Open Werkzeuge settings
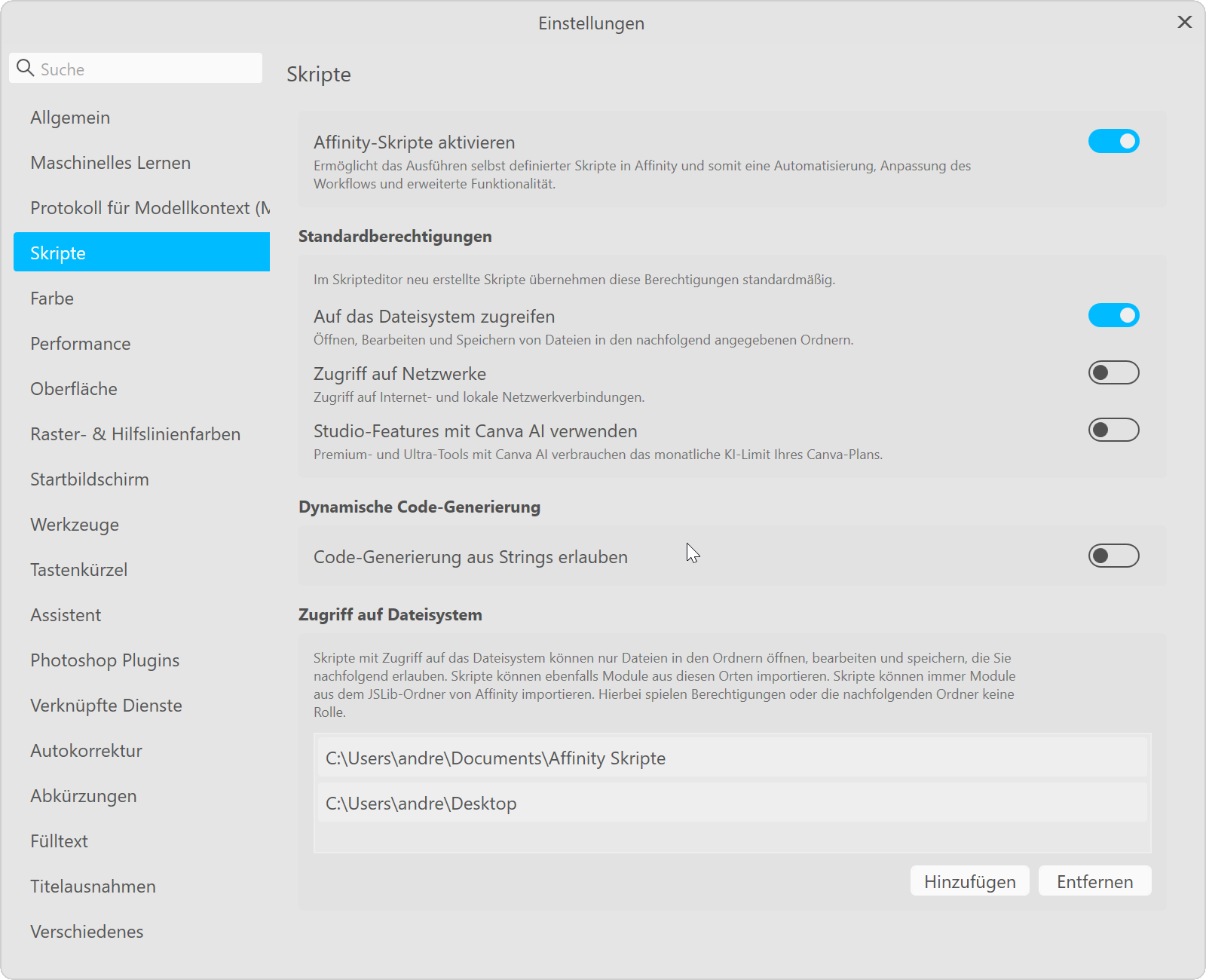1206x980 pixels. (x=142, y=525)
